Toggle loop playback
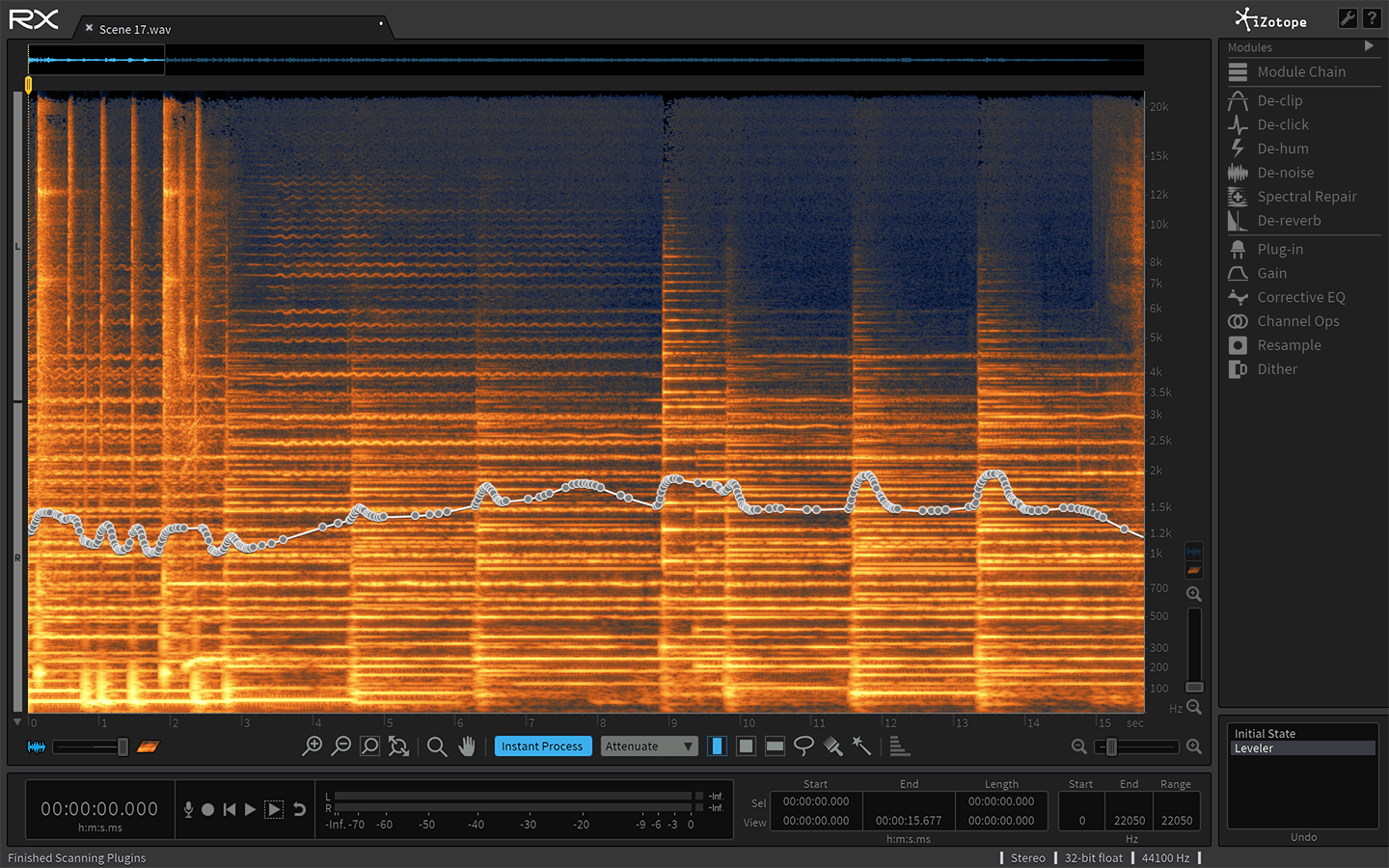This screenshot has height=868, width=1389. pos(300,809)
